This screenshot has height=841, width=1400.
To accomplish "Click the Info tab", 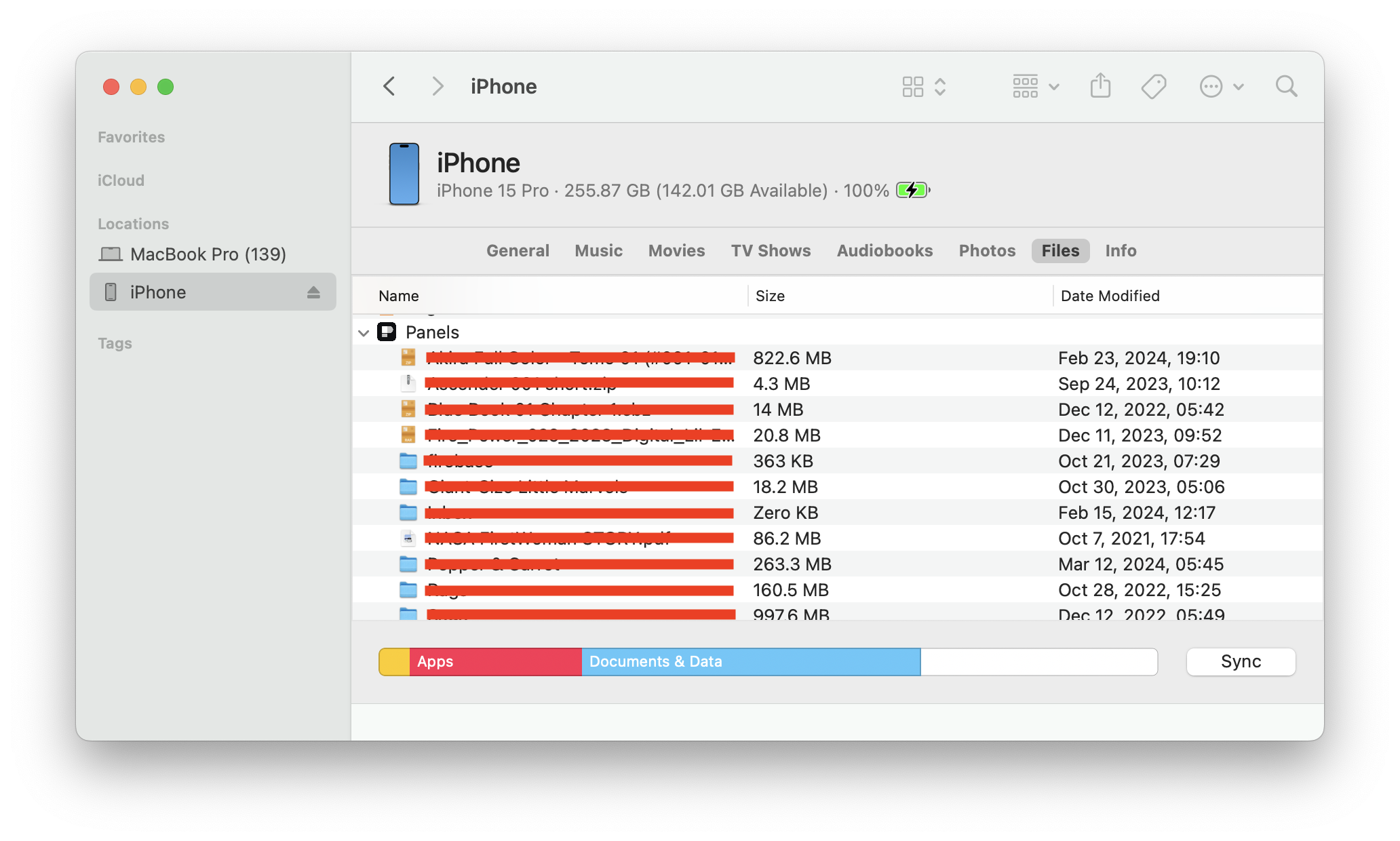I will 1121,251.
